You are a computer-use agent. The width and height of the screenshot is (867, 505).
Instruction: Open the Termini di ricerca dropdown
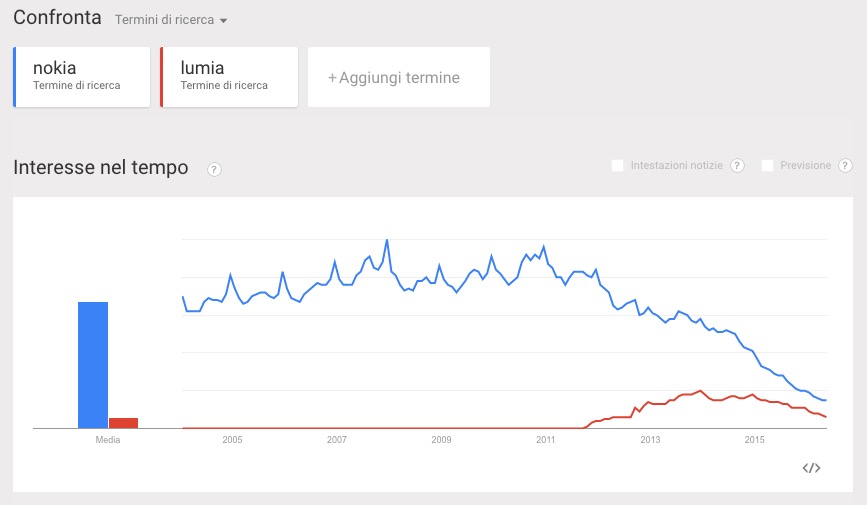[x=171, y=20]
